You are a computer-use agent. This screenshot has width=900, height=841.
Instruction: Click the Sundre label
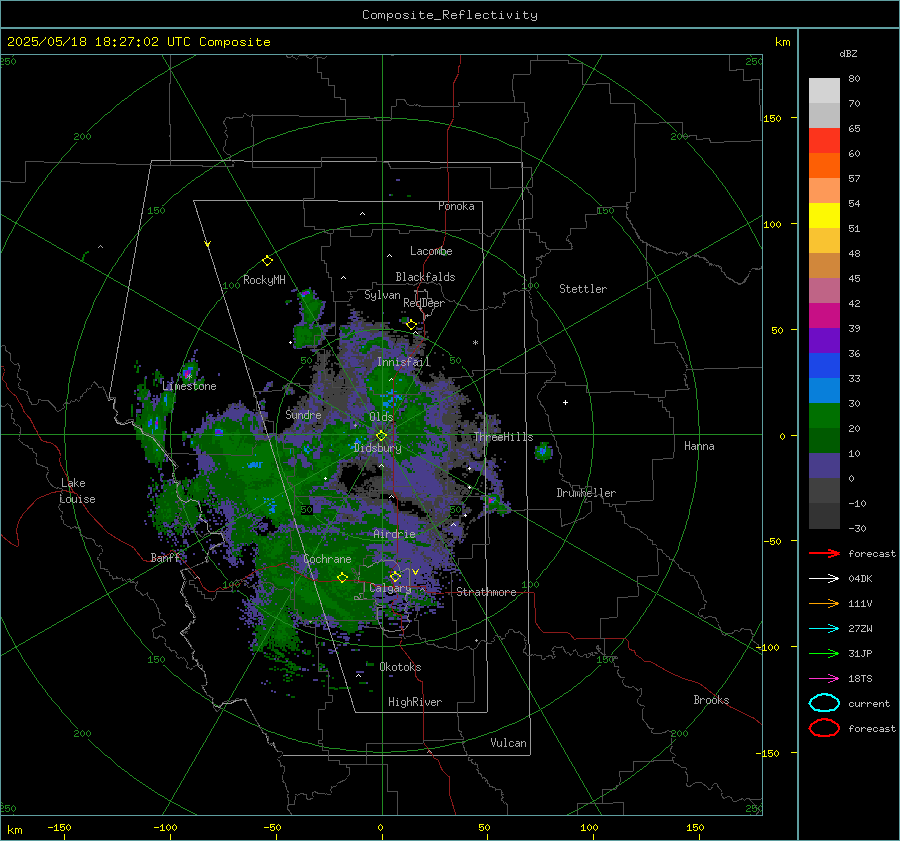[x=303, y=414]
